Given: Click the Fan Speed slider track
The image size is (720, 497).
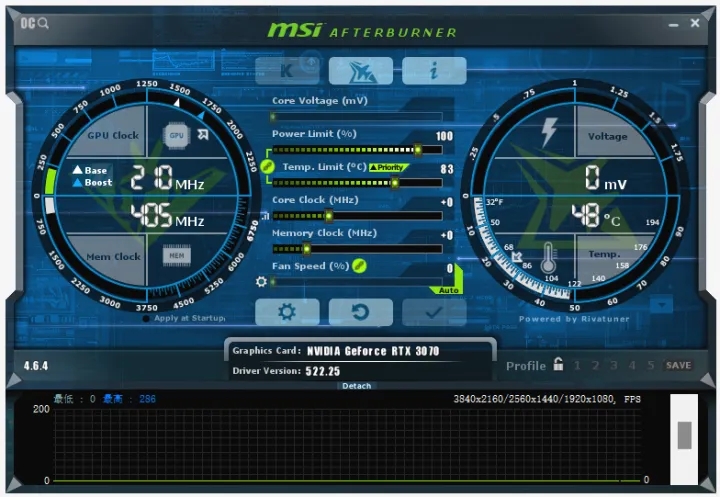Looking at the screenshot, I should [357, 282].
